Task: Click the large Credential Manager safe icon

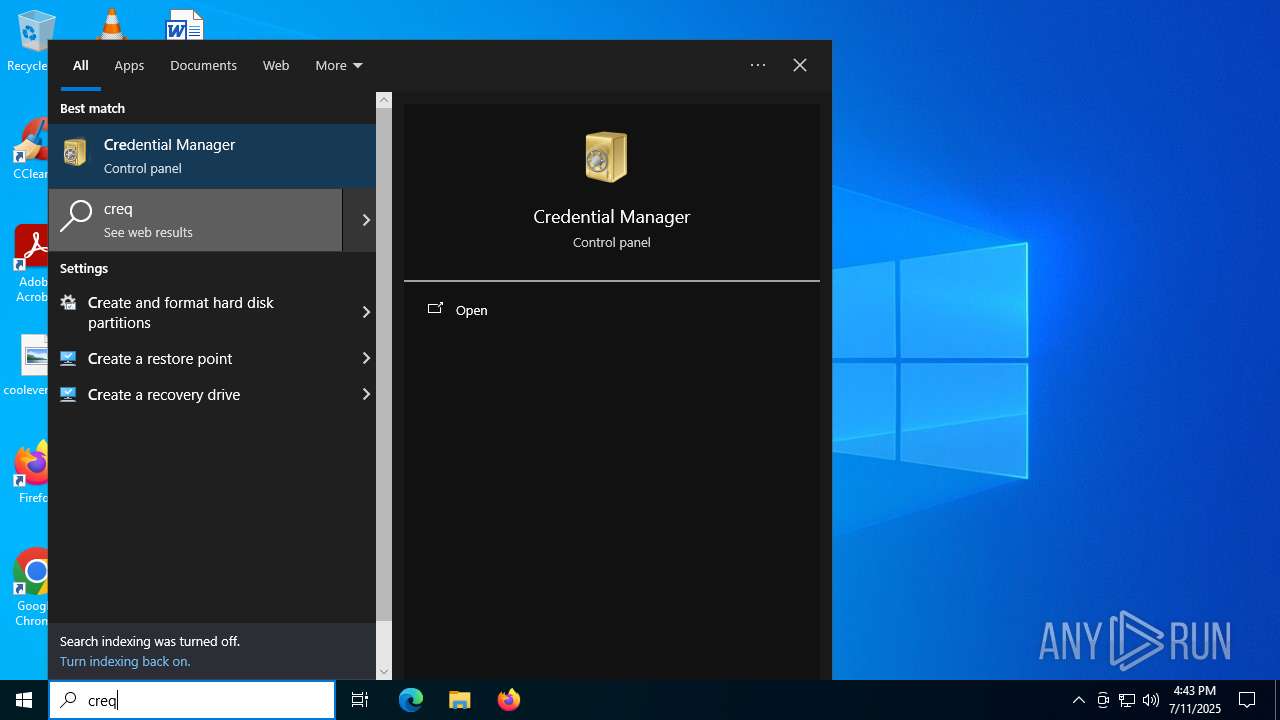Action: point(606,157)
